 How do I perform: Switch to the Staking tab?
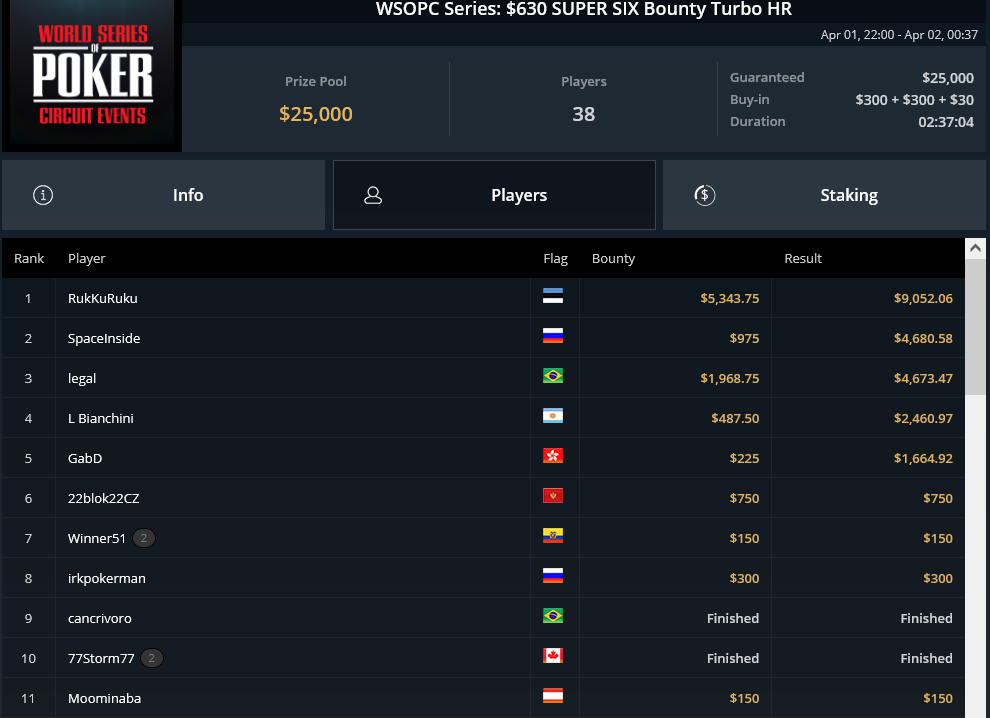(x=824, y=195)
